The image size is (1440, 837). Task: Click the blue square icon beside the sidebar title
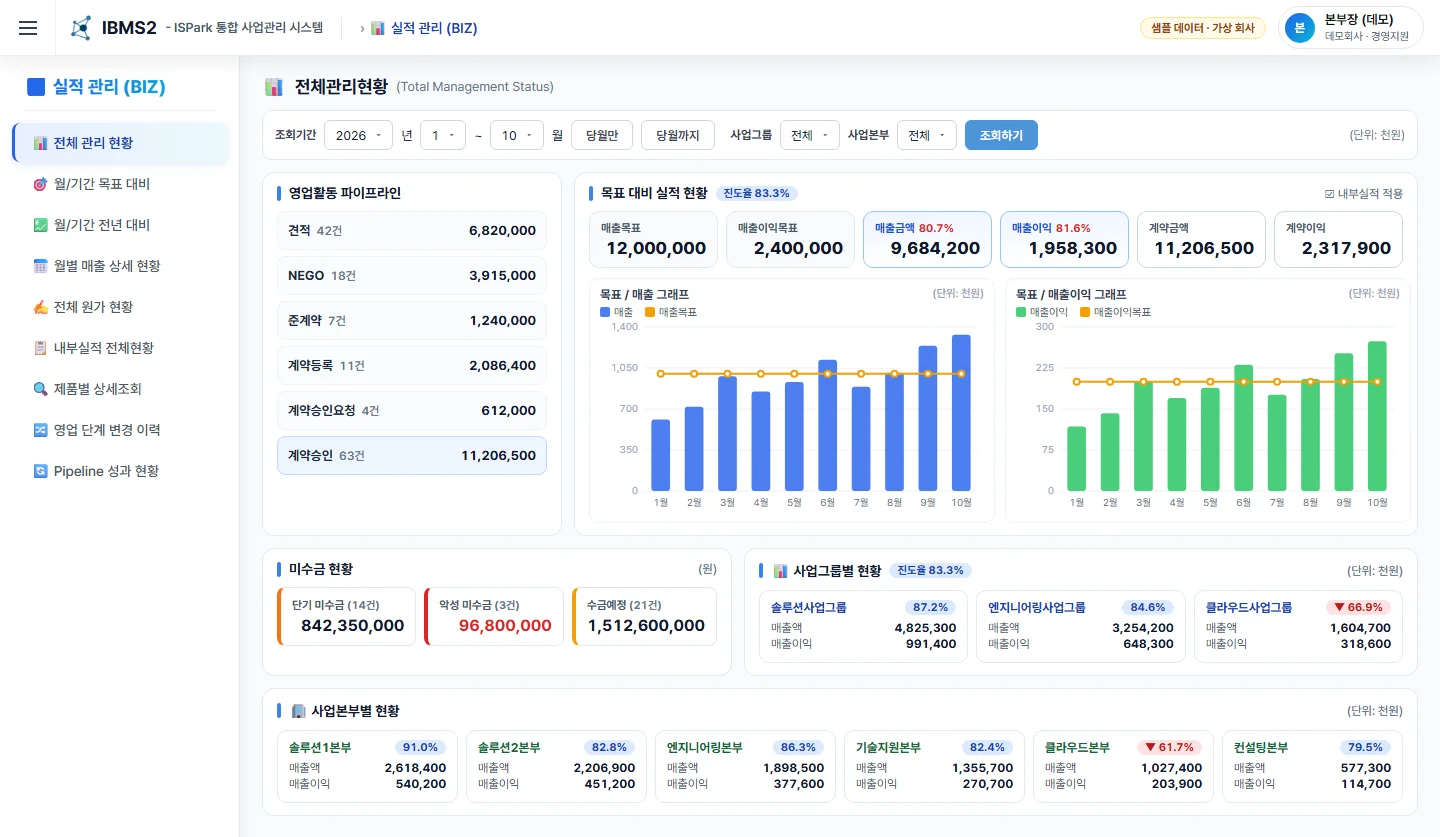[36, 87]
